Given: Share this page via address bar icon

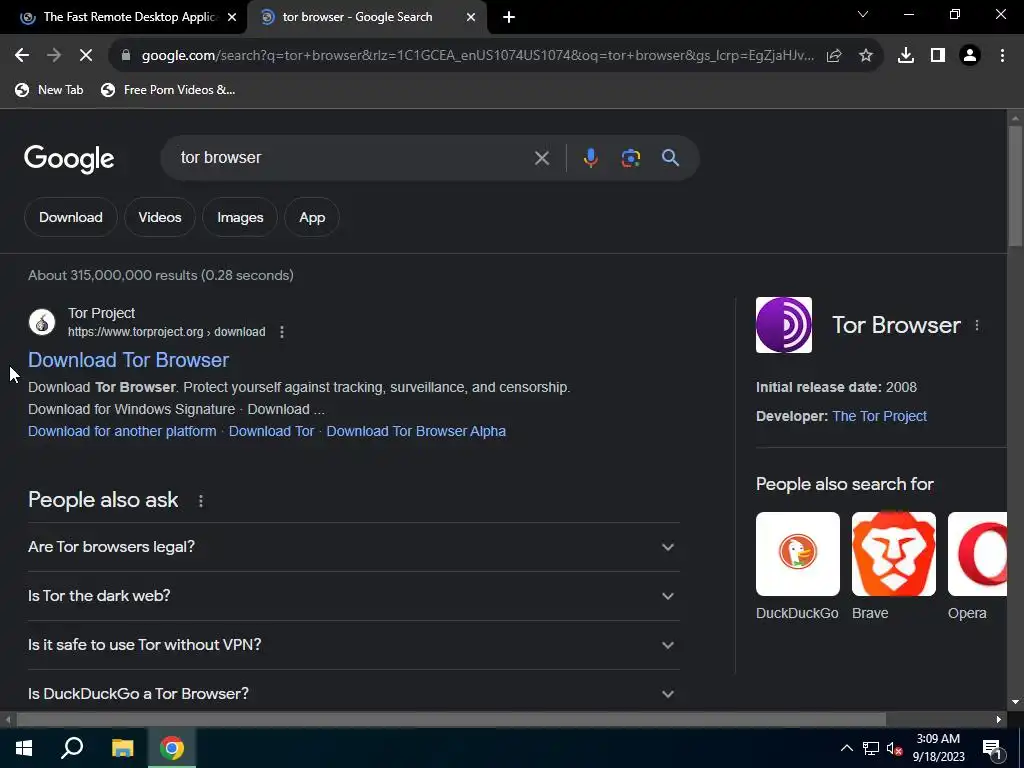Looking at the screenshot, I should point(834,56).
